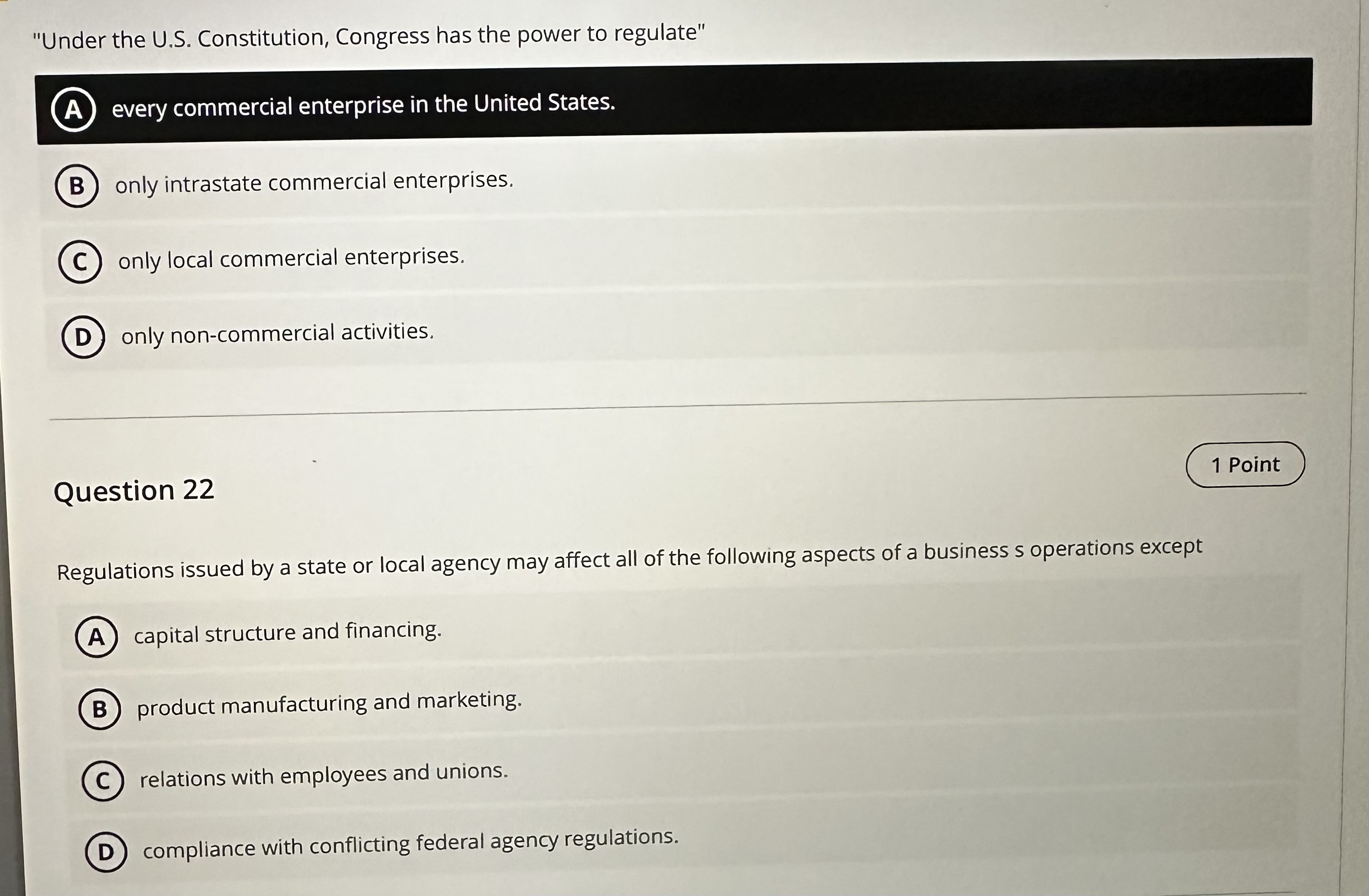Choose answer circle B for intrastate enterprises
The image size is (1369, 896).
click(77, 185)
